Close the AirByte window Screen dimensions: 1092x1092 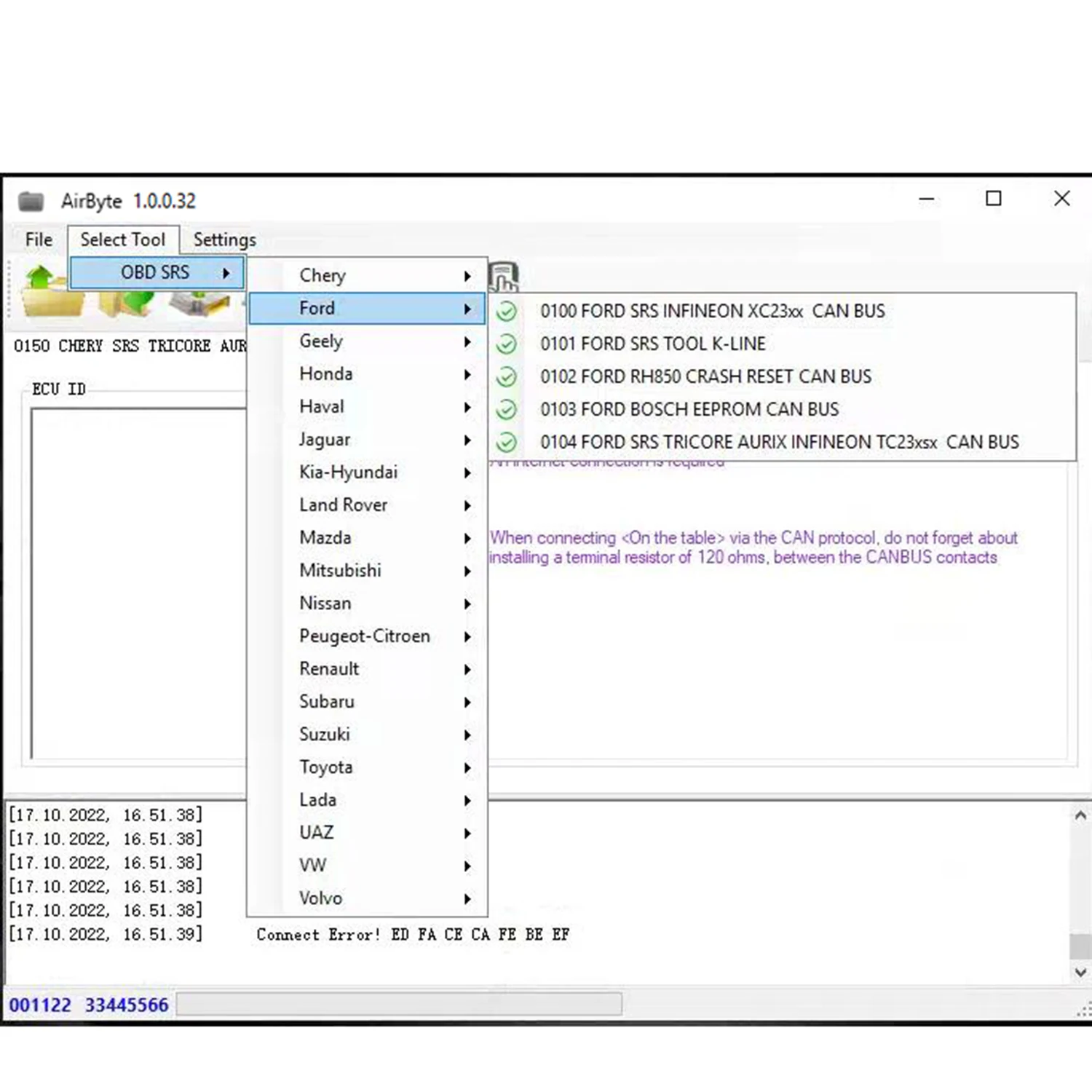(1062, 199)
